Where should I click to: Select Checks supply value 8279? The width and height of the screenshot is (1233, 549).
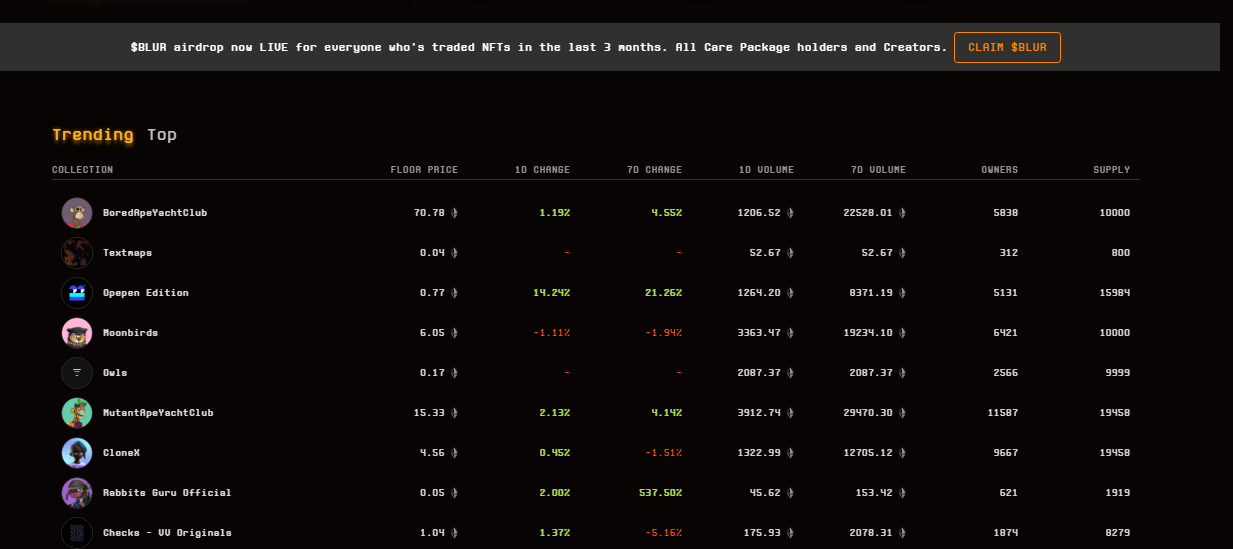pos(1118,533)
